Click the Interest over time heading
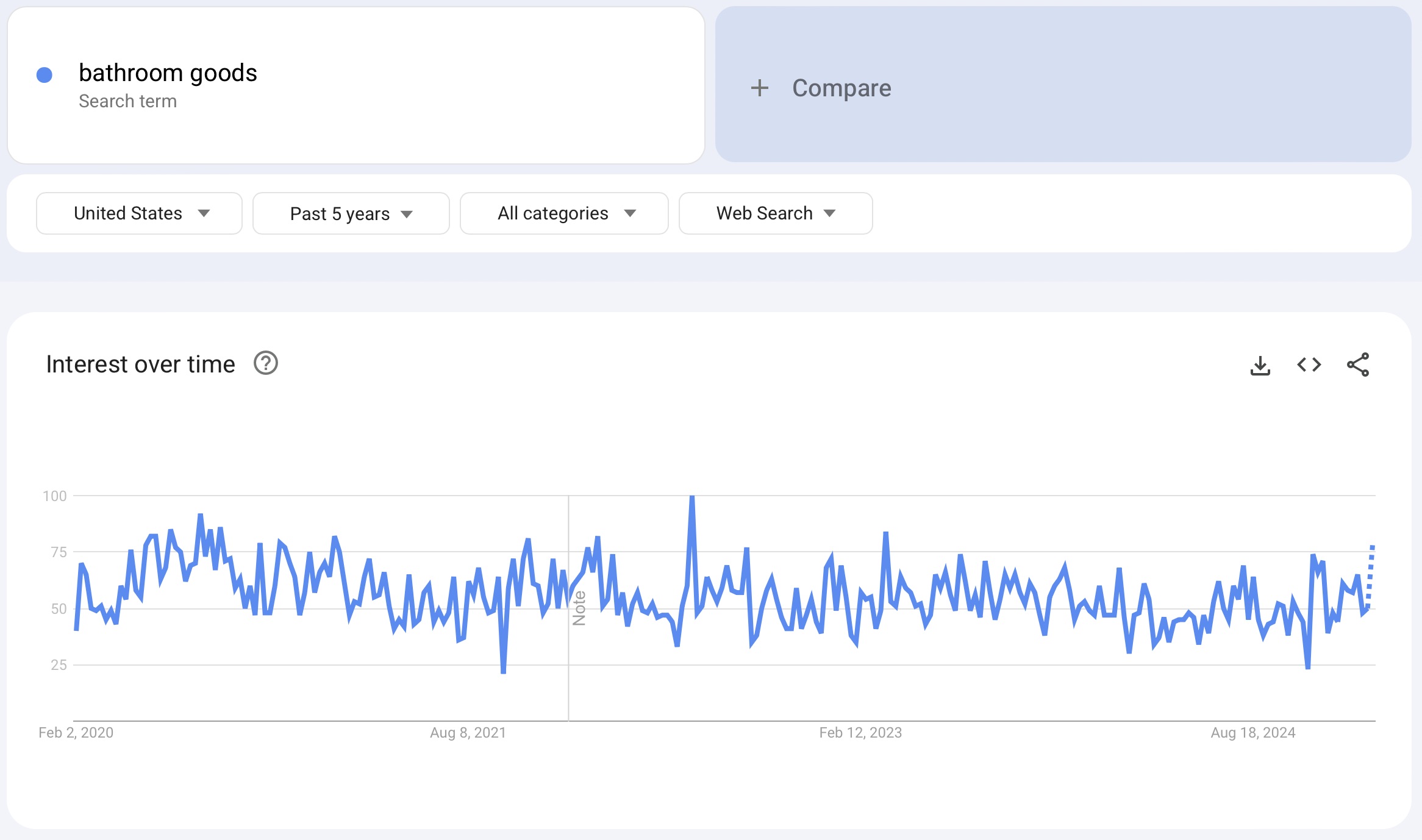Screen dimensions: 1422x840 tap(140, 365)
